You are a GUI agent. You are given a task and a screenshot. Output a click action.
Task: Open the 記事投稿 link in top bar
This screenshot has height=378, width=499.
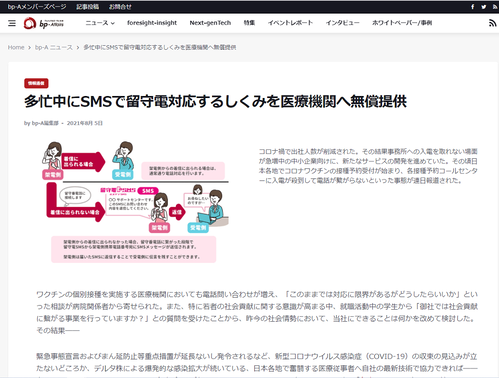(x=87, y=7)
